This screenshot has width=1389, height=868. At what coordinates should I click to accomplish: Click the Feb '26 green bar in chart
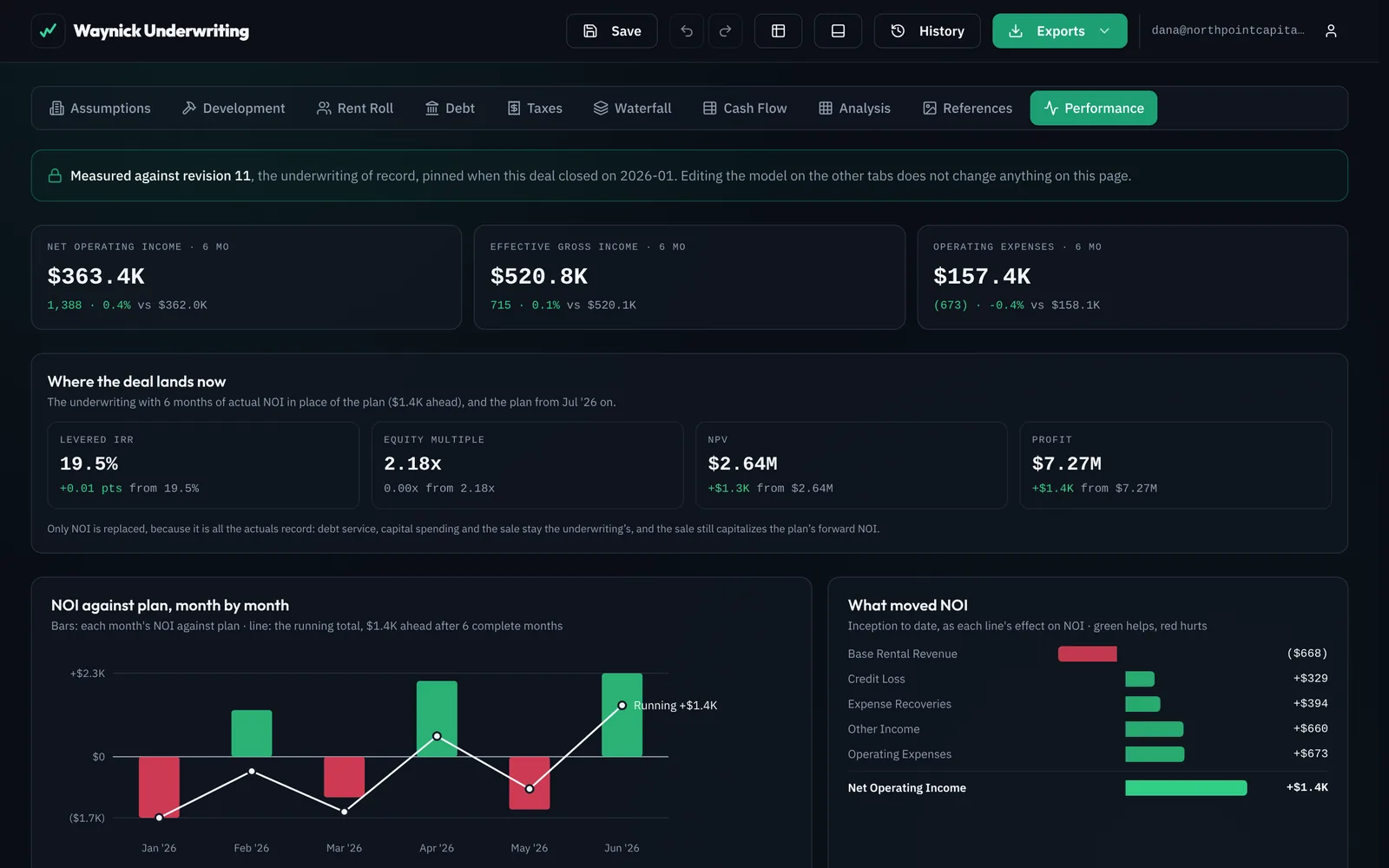252,733
